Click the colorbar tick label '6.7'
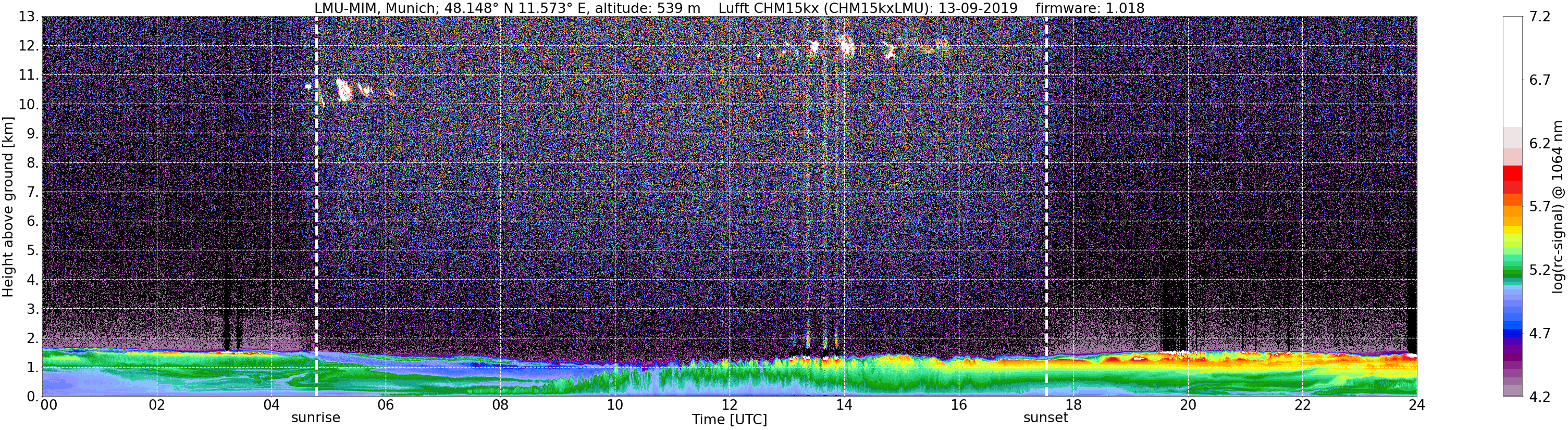The height and width of the screenshot is (430, 1568). pos(1540,80)
